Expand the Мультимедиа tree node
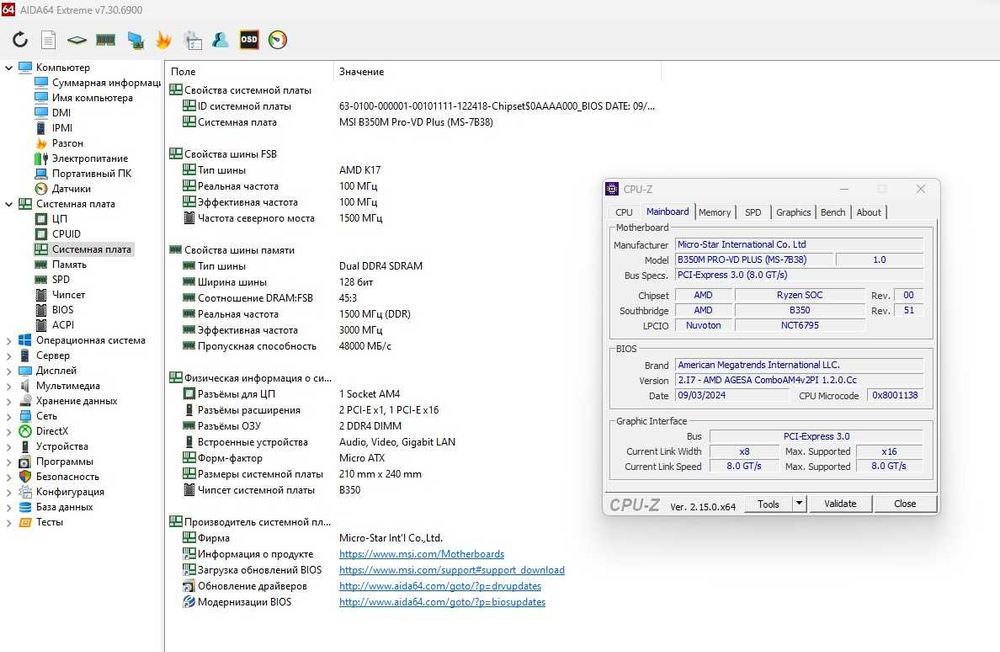 tap(9, 386)
